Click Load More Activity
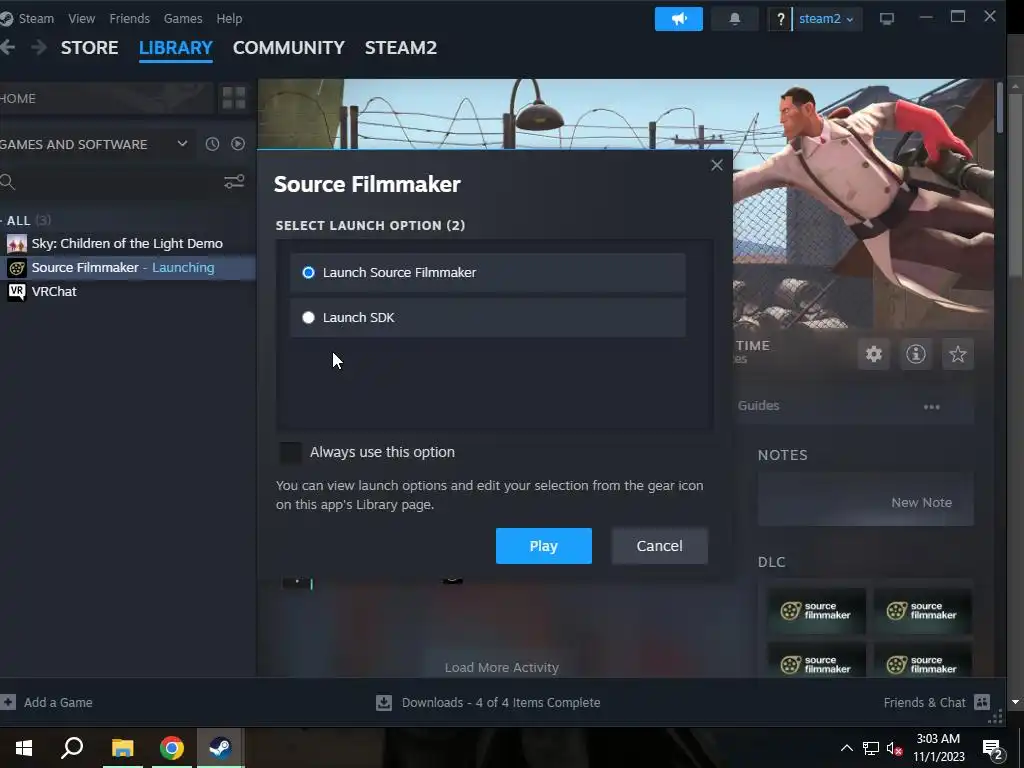The width and height of the screenshot is (1024, 768). point(502,667)
